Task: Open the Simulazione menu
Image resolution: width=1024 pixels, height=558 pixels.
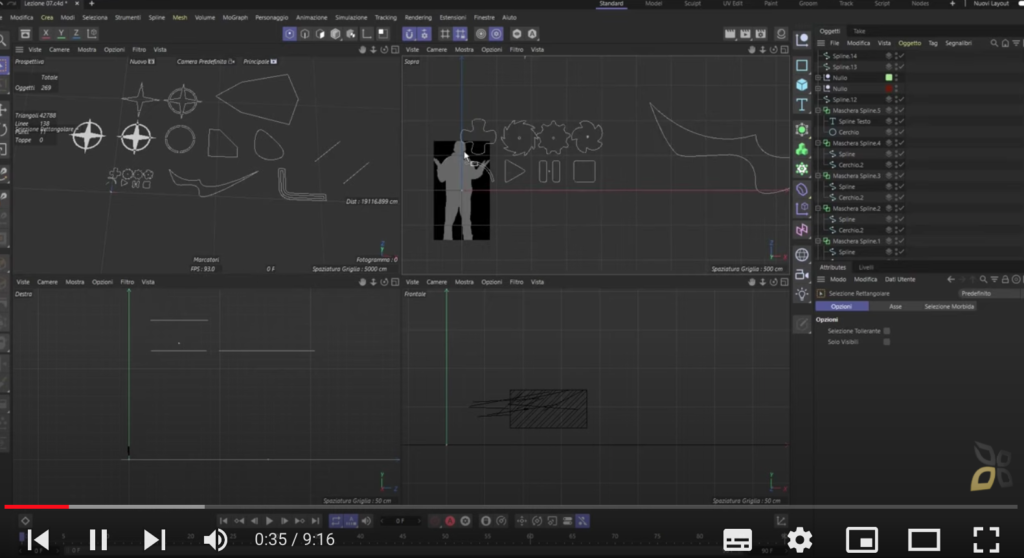Action: 351,18
